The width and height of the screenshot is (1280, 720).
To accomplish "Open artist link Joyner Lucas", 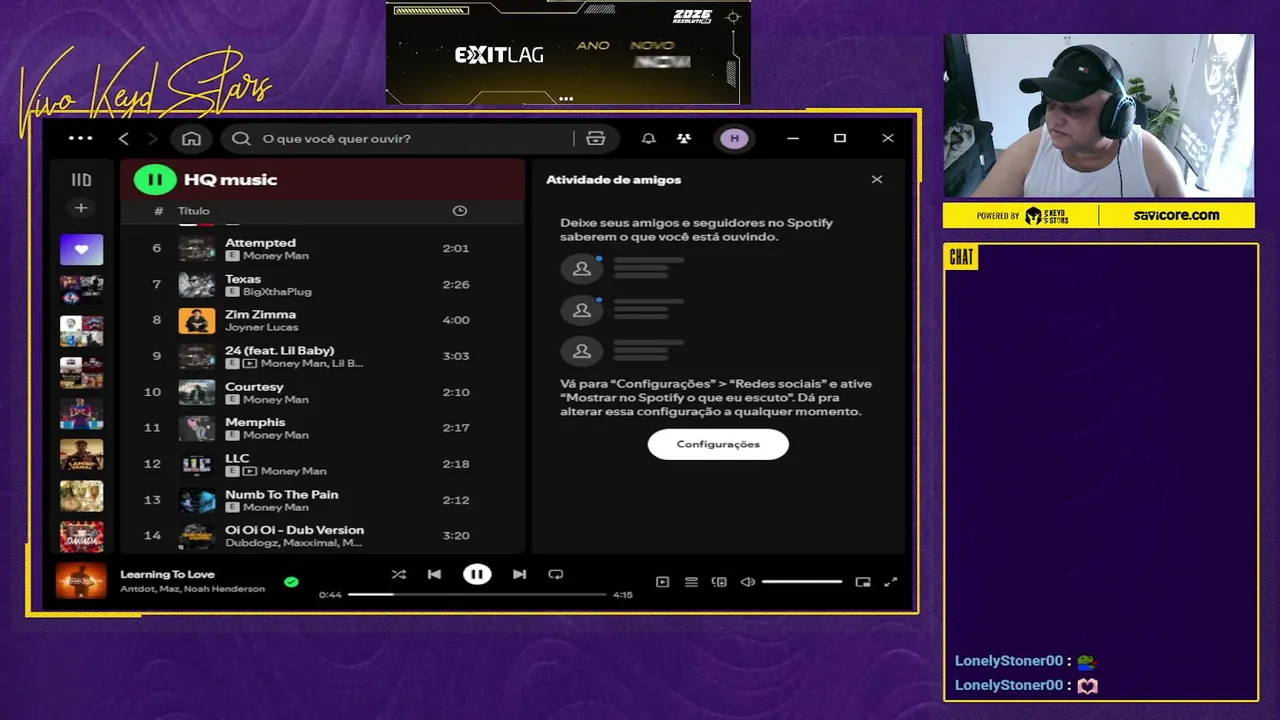I will tap(260, 328).
